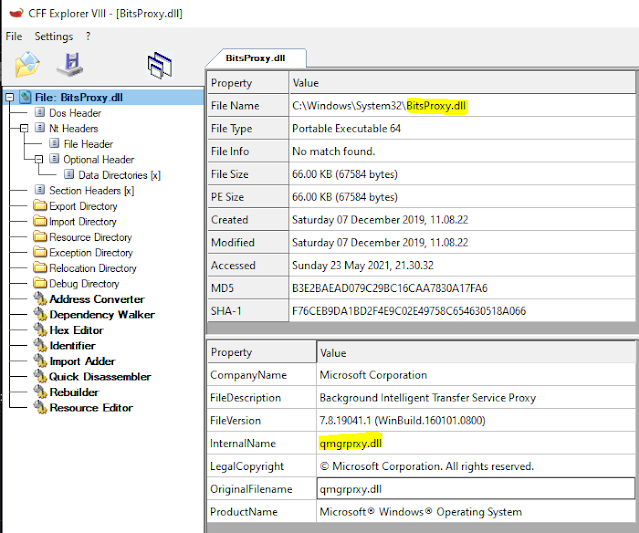Viewport: 639px width, 533px height.
Task: Click the Dependency Walker tool icon
Action: 40,314
